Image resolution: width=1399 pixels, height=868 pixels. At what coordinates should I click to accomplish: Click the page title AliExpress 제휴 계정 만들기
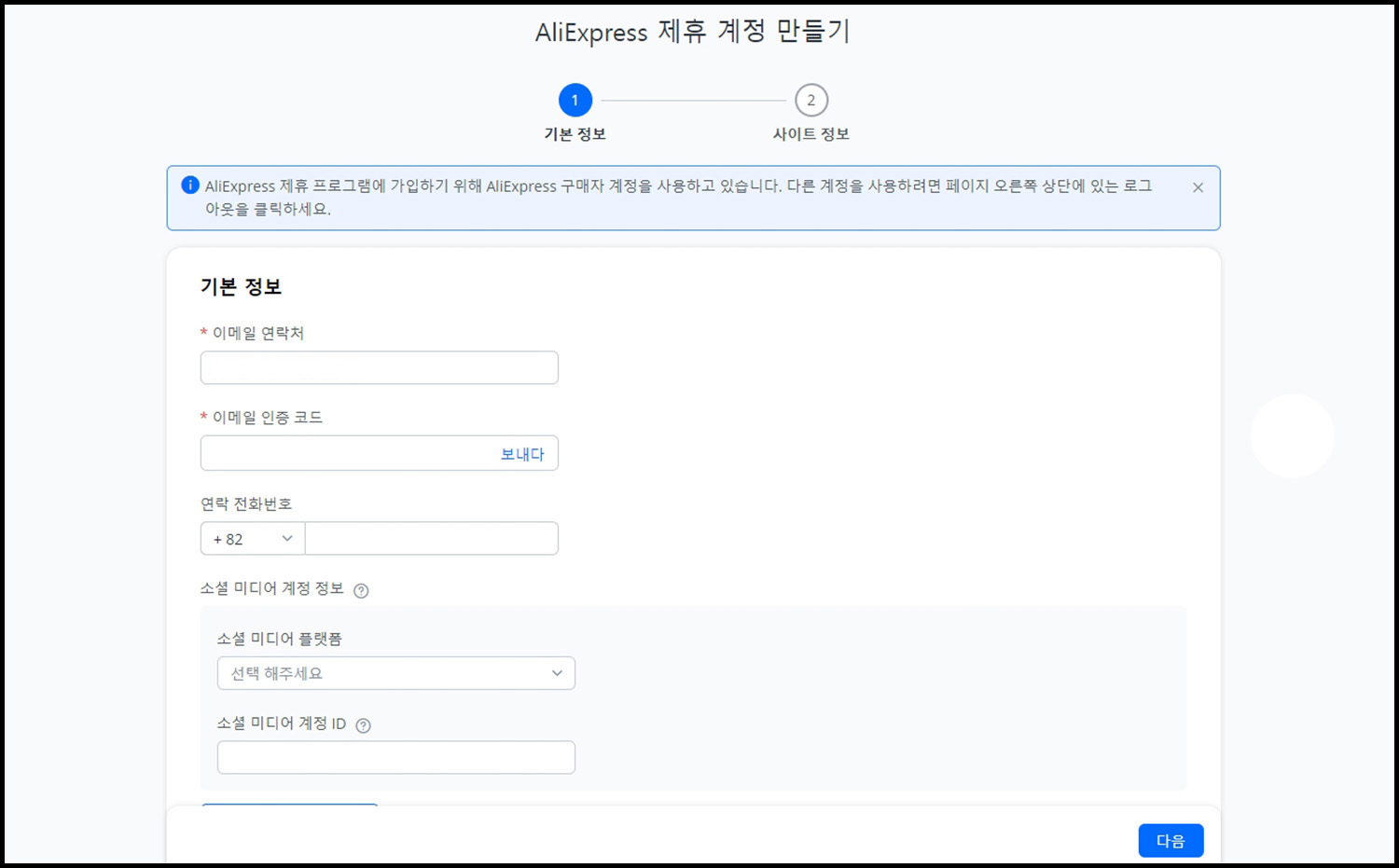click(x=693, y=32)
